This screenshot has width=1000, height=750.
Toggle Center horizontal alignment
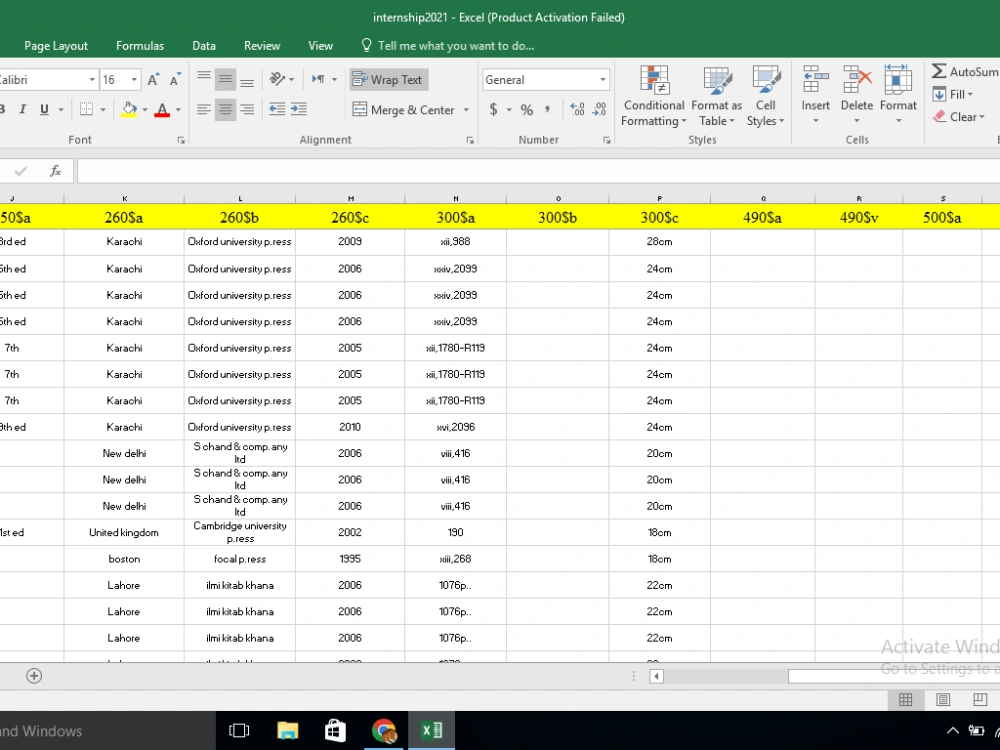(x=225, y=110)
